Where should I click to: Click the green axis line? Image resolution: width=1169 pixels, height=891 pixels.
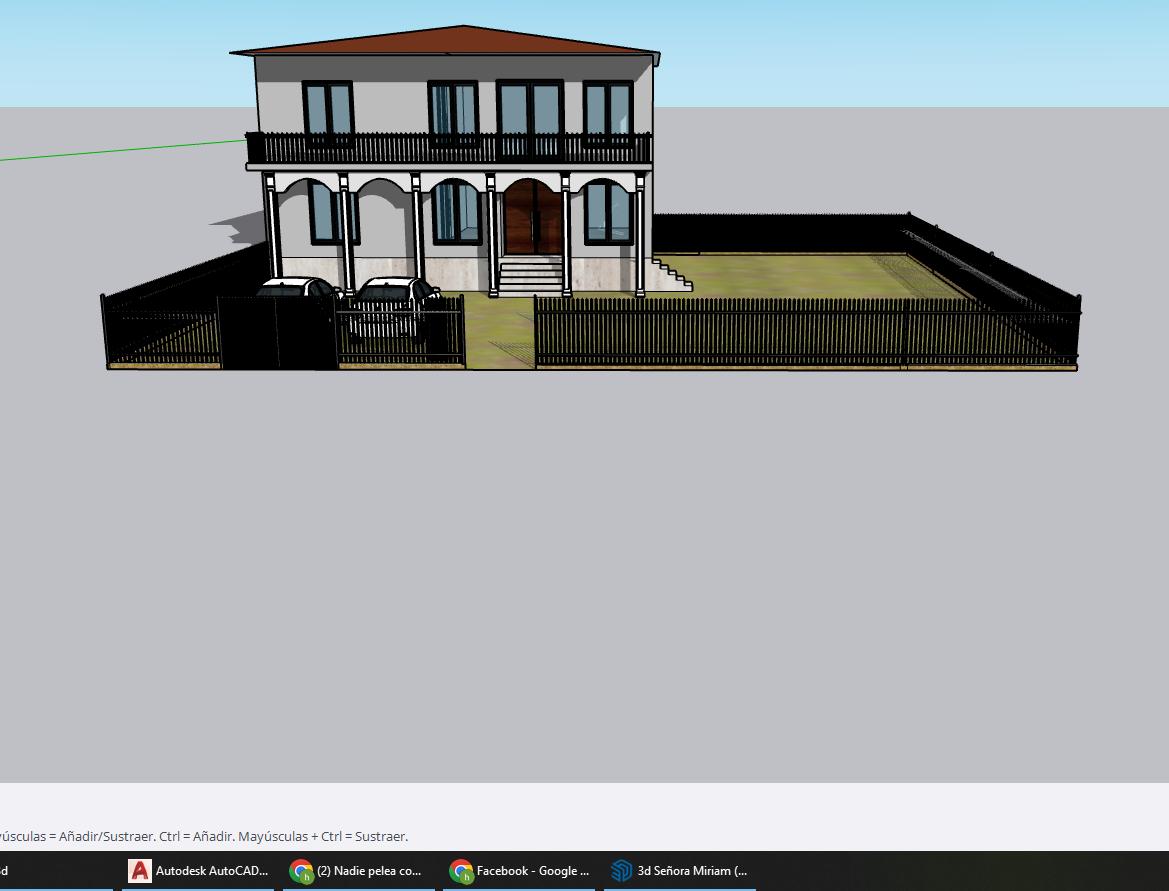click(x=120, y=150)
